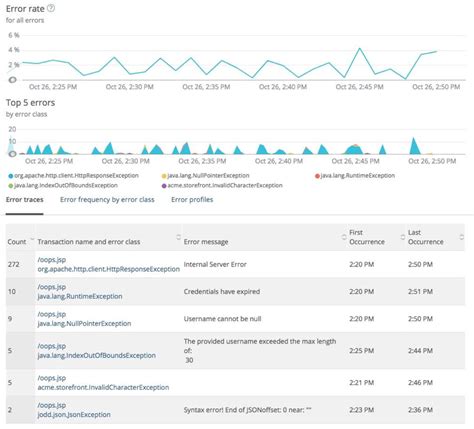Click the Error rate help question-mark icon
The image size is (474, 429).
[x=51, y=8]
